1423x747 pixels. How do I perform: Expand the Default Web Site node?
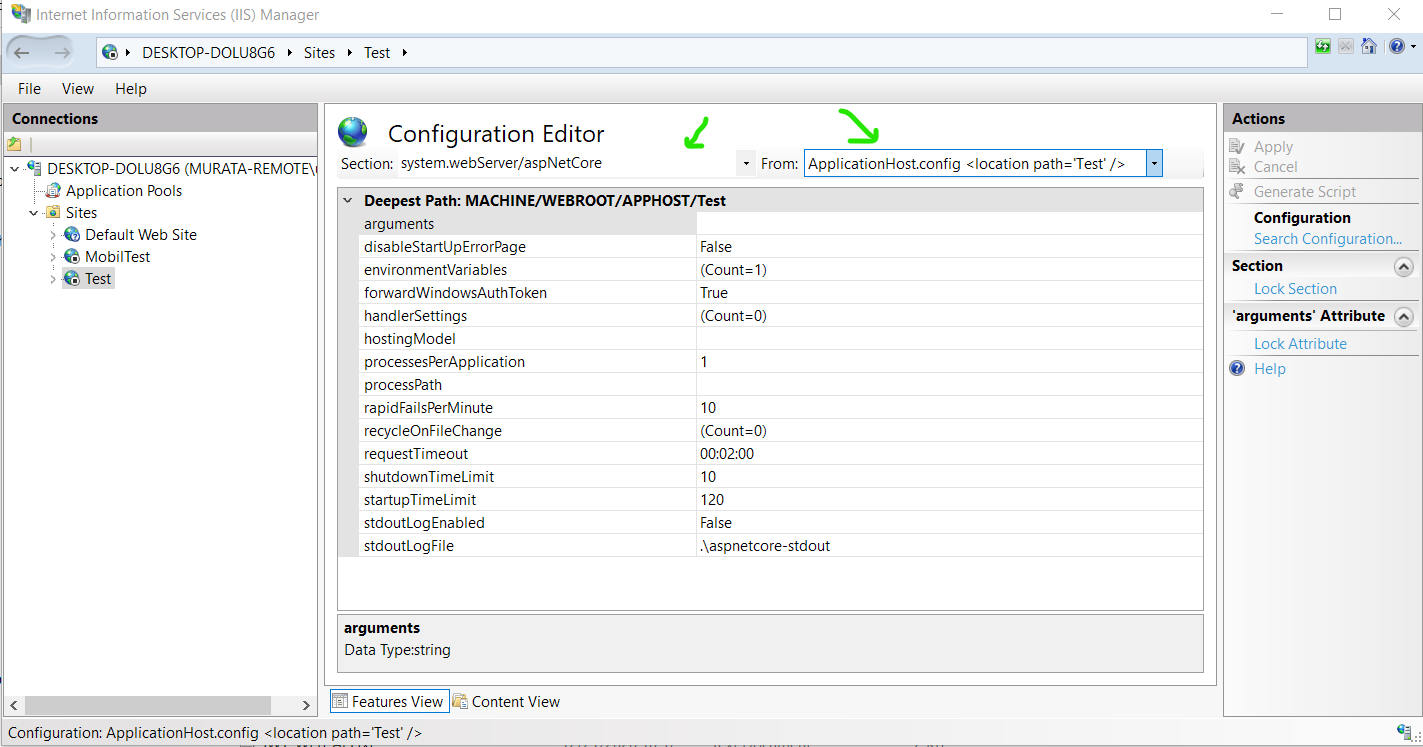point(53,234)
